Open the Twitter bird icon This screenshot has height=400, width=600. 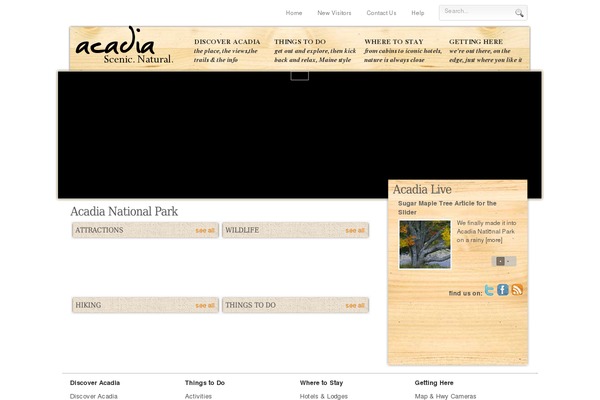pos(489,290)
